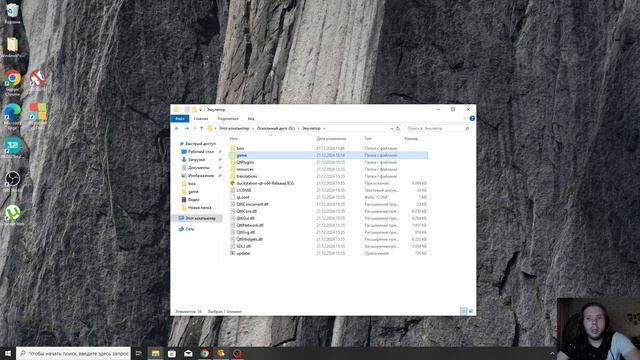Click the Windows taskbar search box
Screen dimensions: 640x360
point(73,353)
